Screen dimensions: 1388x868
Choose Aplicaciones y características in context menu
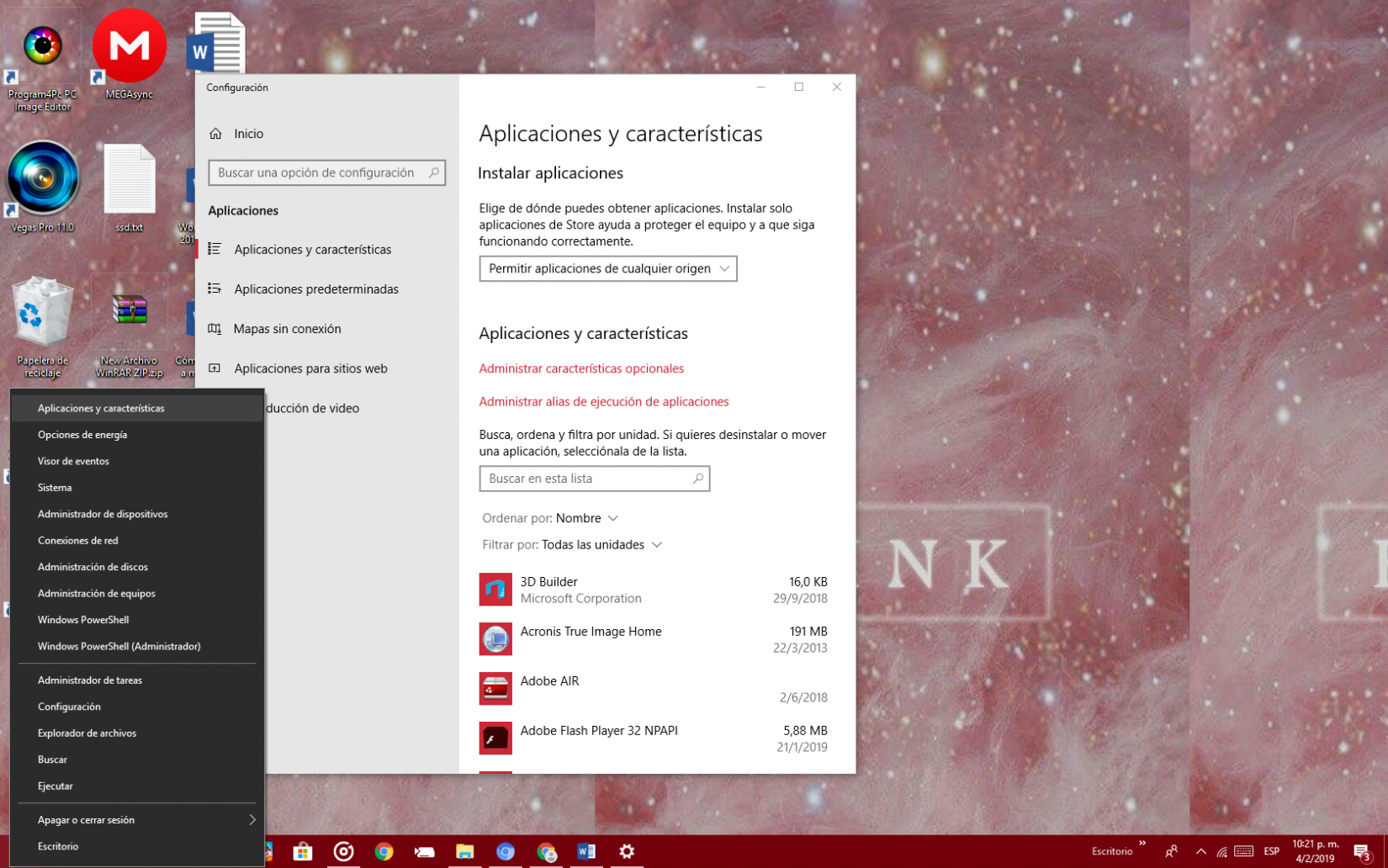pyautogui.click(x=137, y=408)
